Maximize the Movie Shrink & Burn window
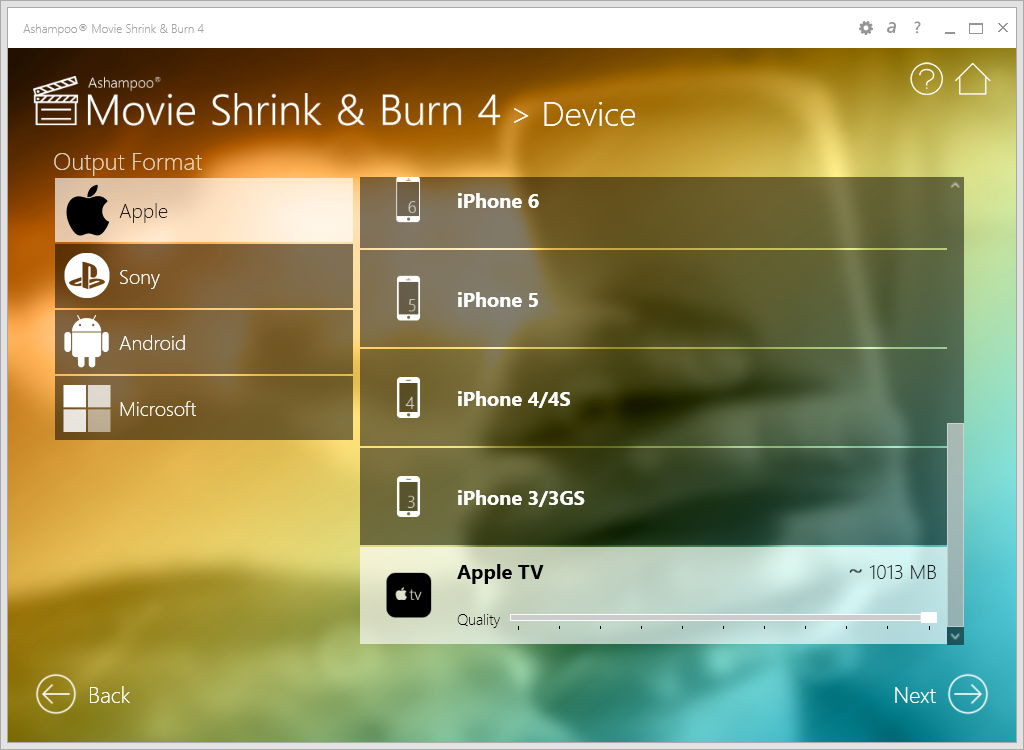 (976, 28)
